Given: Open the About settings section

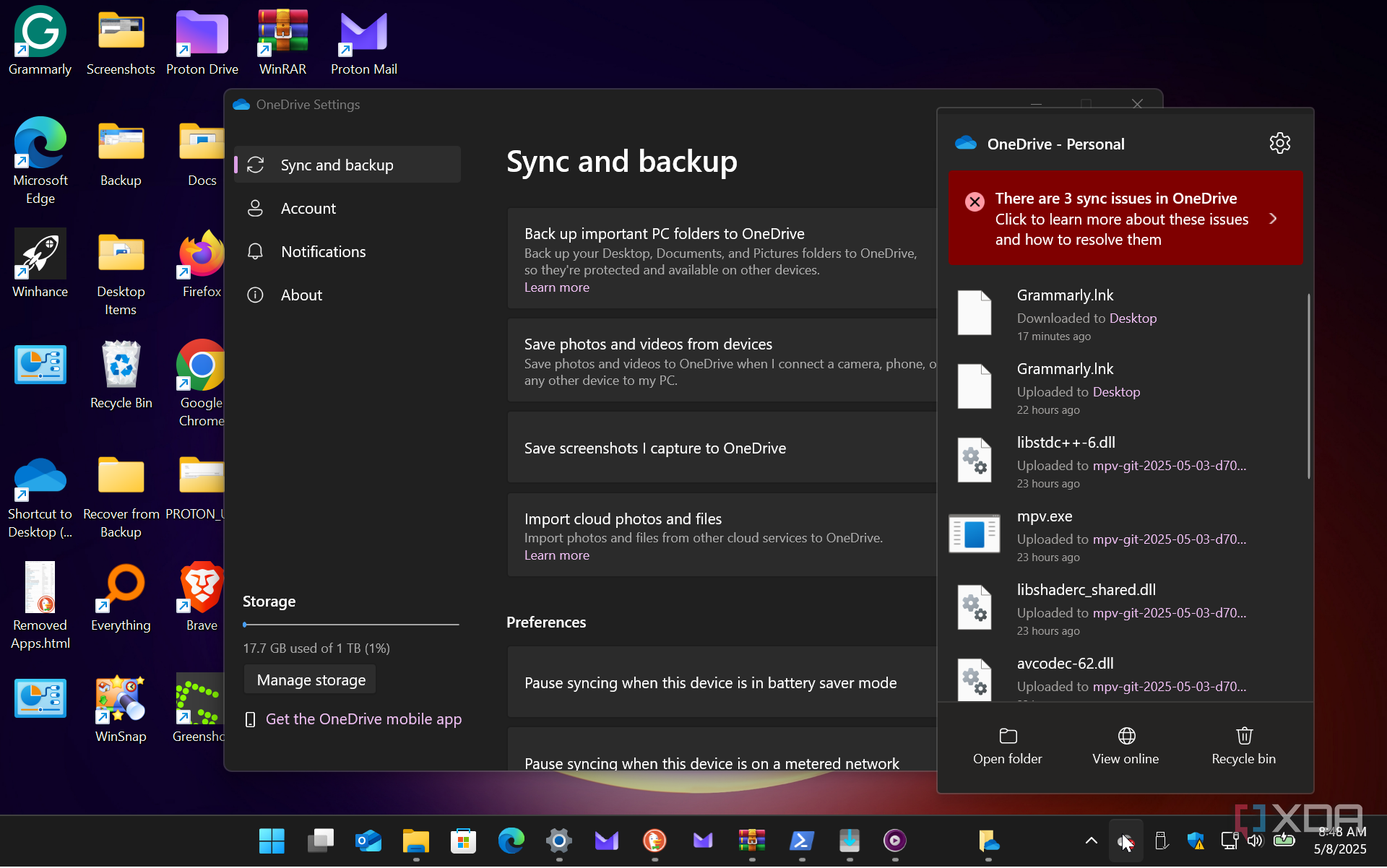Looking at the screenshot, I should pyautogui.click(x=347, y=295).
